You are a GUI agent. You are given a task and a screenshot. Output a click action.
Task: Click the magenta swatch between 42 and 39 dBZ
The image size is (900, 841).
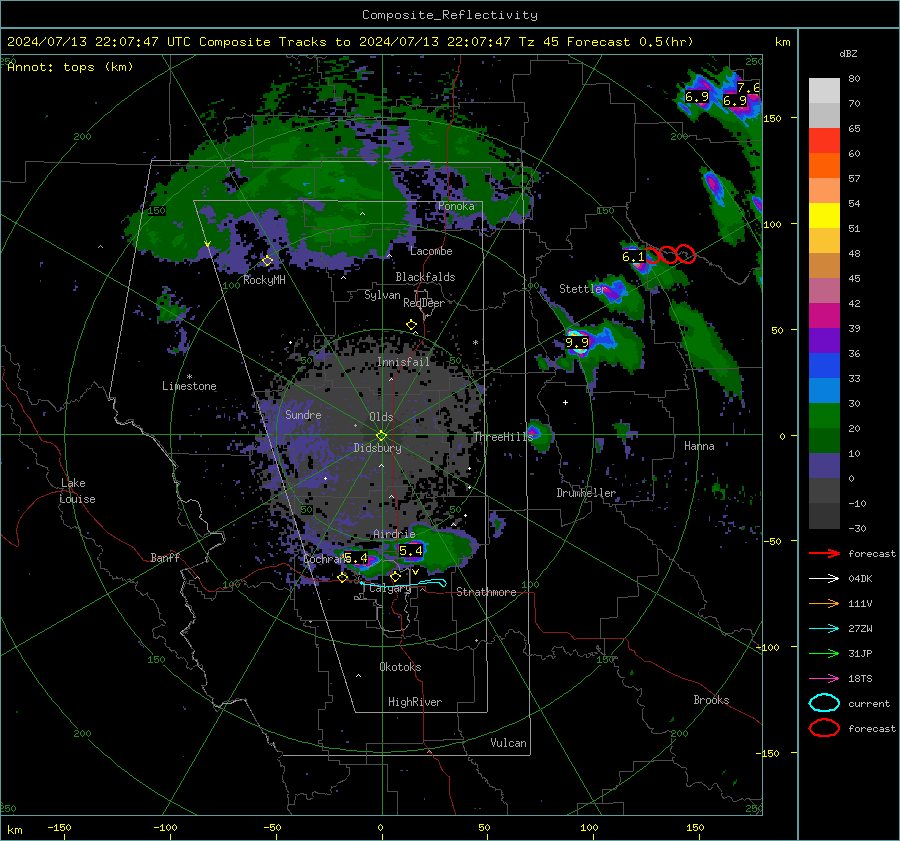824,316
